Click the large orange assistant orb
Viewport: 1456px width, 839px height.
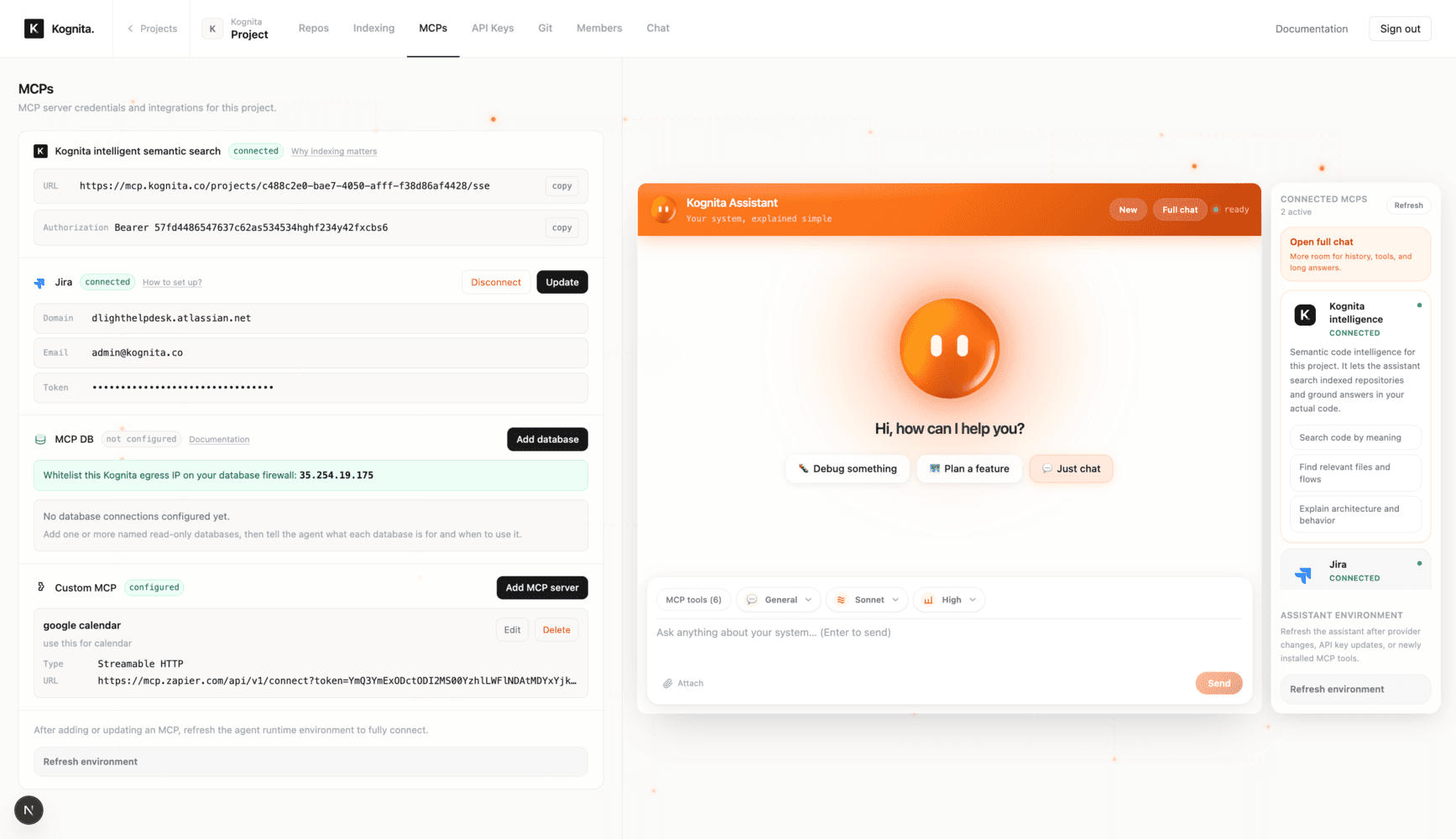949,347
